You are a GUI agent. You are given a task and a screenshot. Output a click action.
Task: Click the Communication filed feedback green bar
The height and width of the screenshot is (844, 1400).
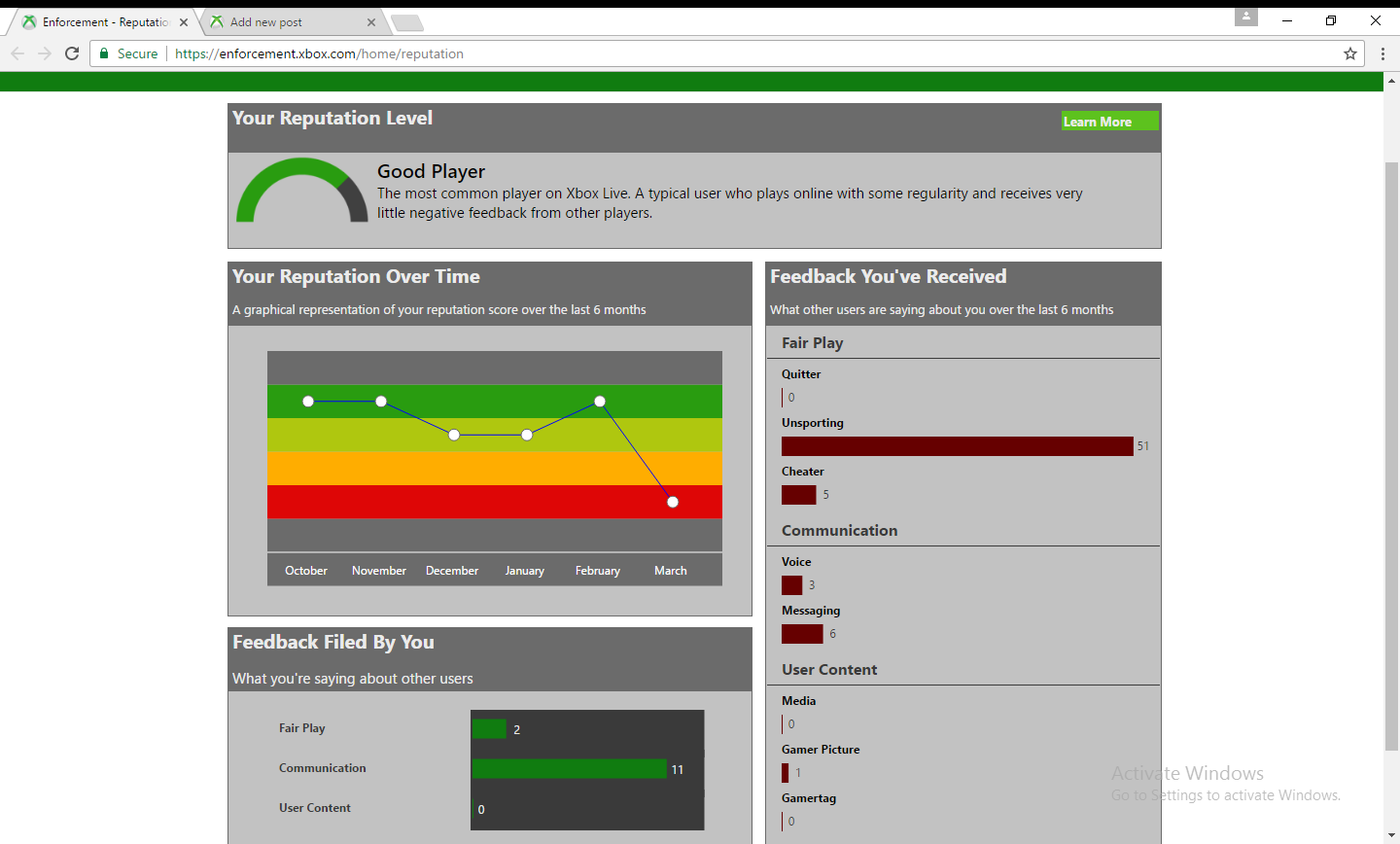tap(570, 769)
